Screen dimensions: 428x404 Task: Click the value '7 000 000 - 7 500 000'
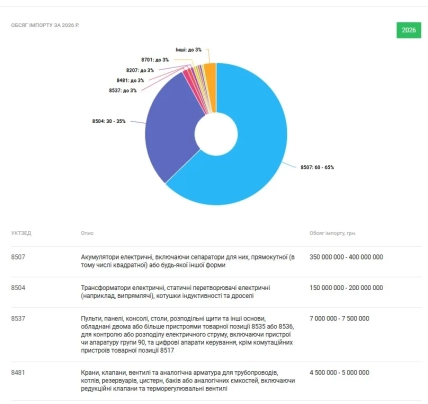[x=339, y=319]
